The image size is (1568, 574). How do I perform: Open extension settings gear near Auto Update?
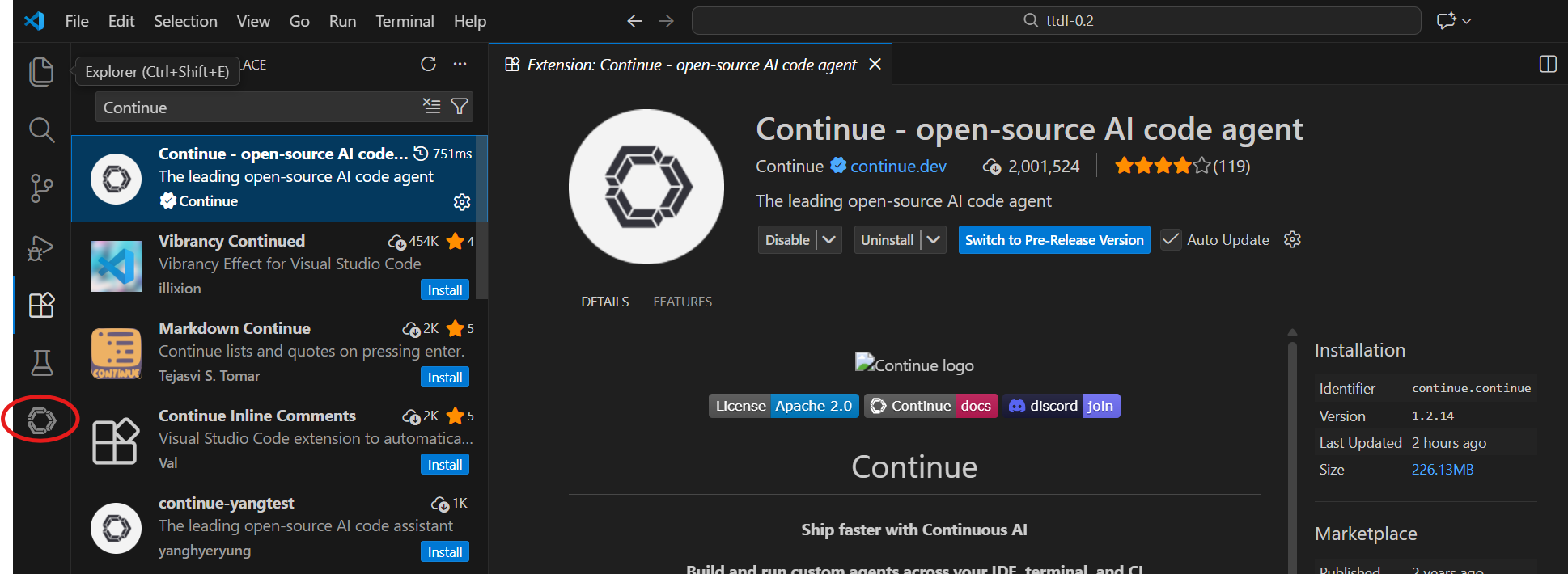click(x=1292, y=239)
